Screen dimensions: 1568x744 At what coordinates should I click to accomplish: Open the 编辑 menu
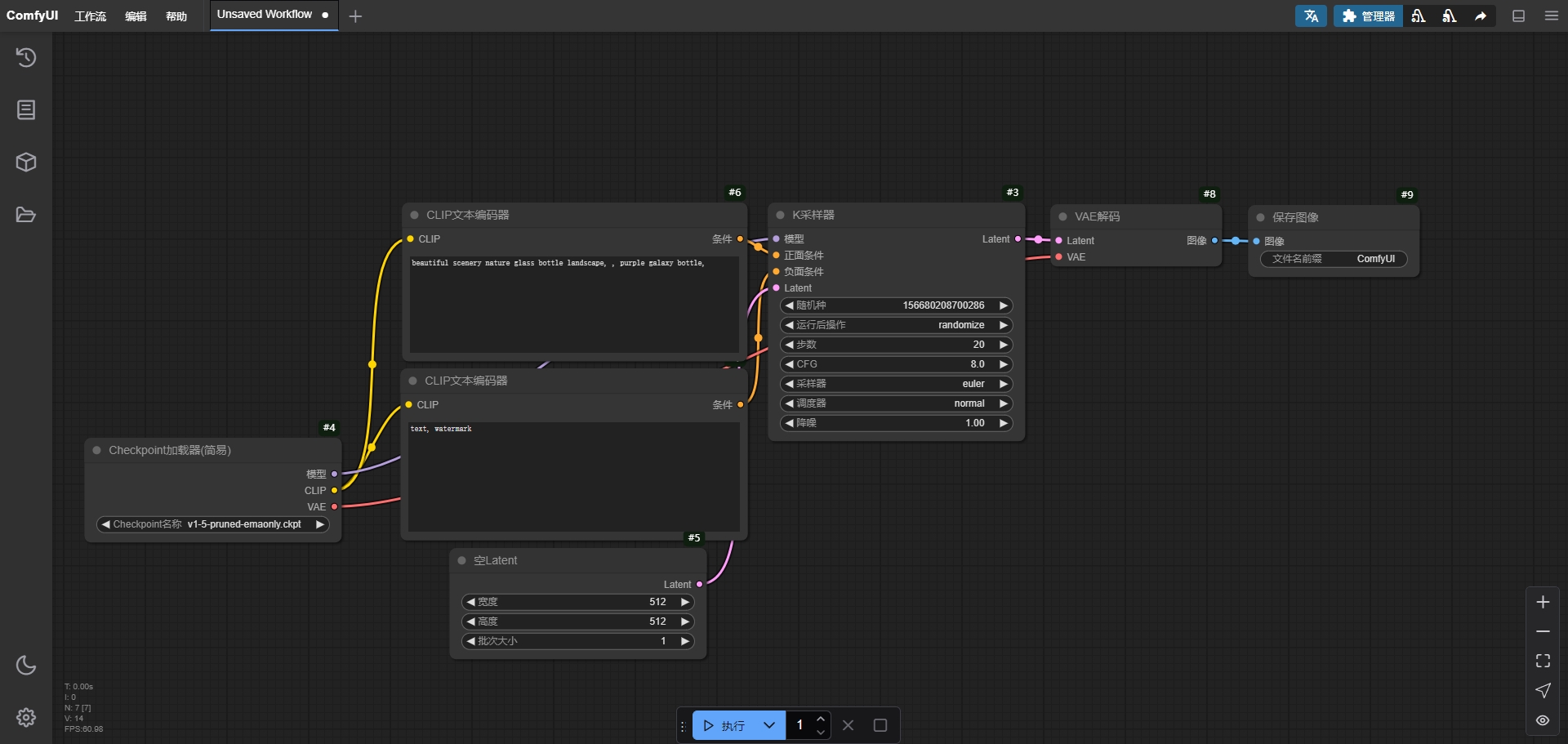coord(136,16)
